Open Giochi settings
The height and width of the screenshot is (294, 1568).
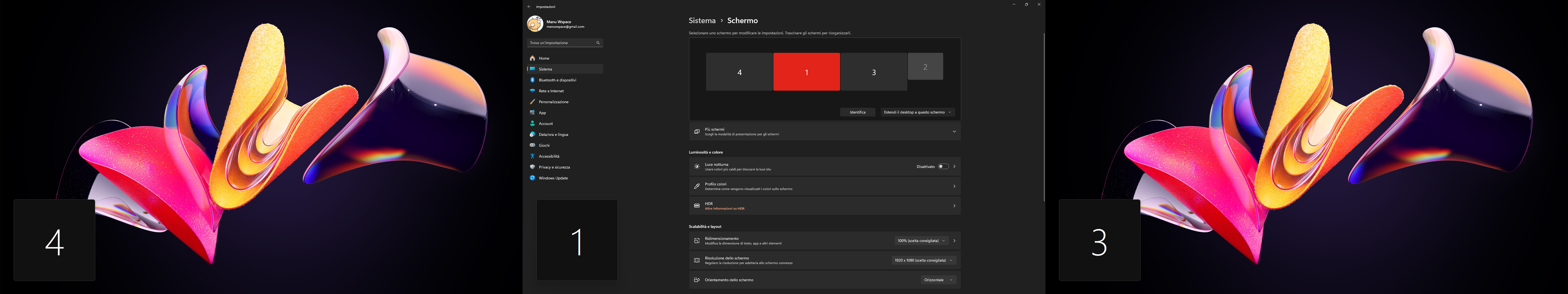coord(565,145)
